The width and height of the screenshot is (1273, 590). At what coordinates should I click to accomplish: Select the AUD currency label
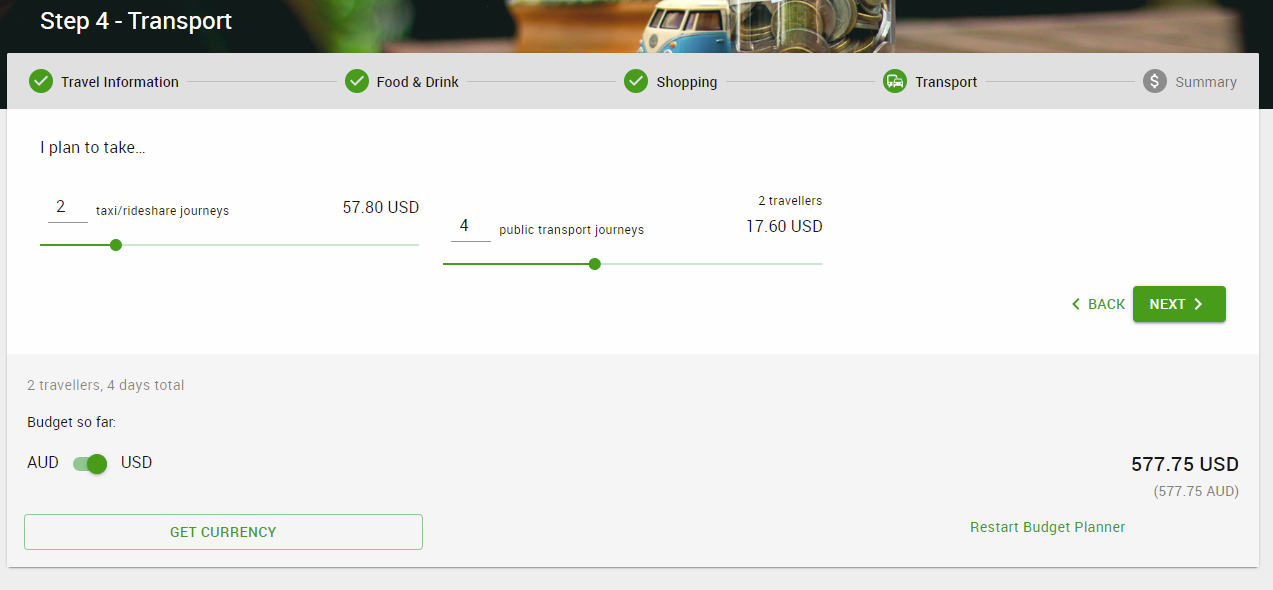(x=43, y=463)
